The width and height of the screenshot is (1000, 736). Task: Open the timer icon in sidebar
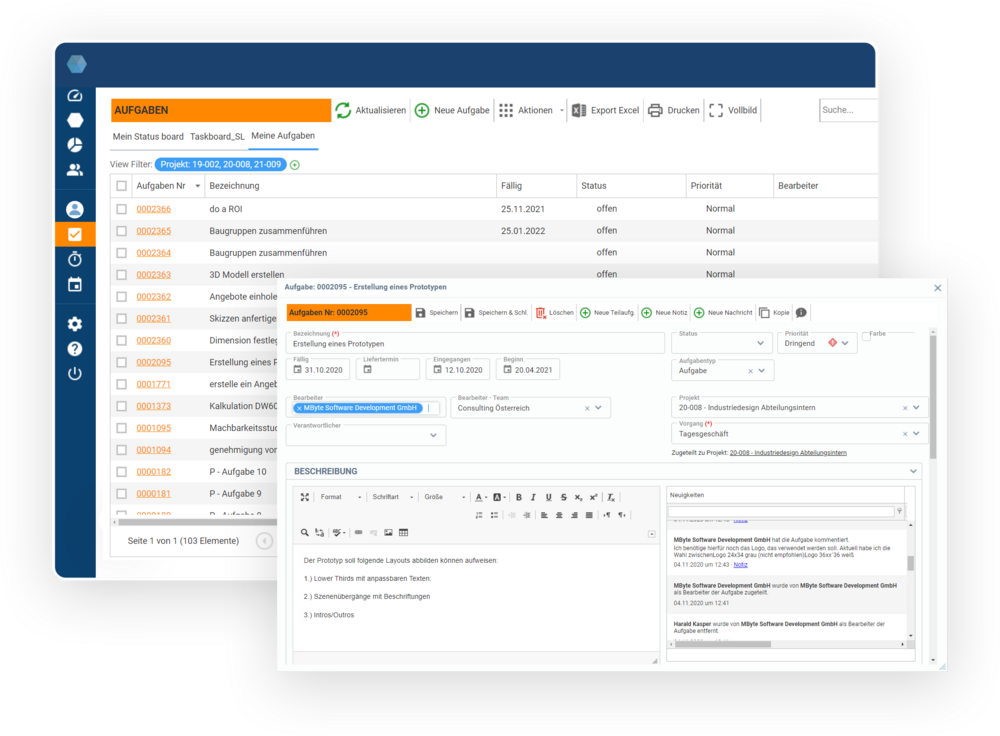(75, 259)
